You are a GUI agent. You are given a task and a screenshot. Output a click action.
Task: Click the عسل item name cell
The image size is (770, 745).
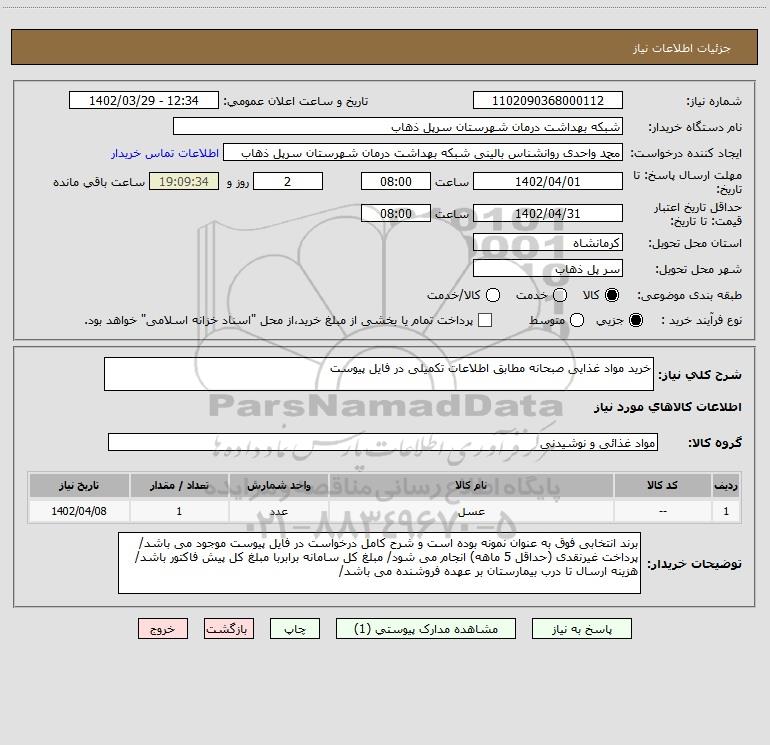pos(471,511)
